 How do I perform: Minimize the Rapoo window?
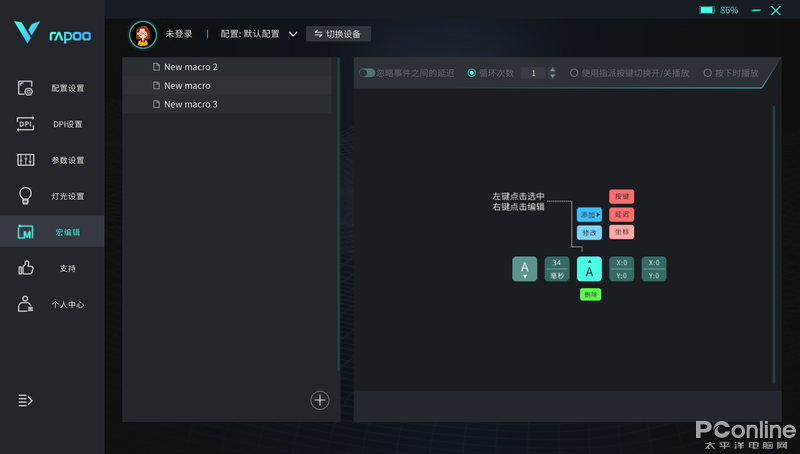pyautogui.click(x=756, y=10)
